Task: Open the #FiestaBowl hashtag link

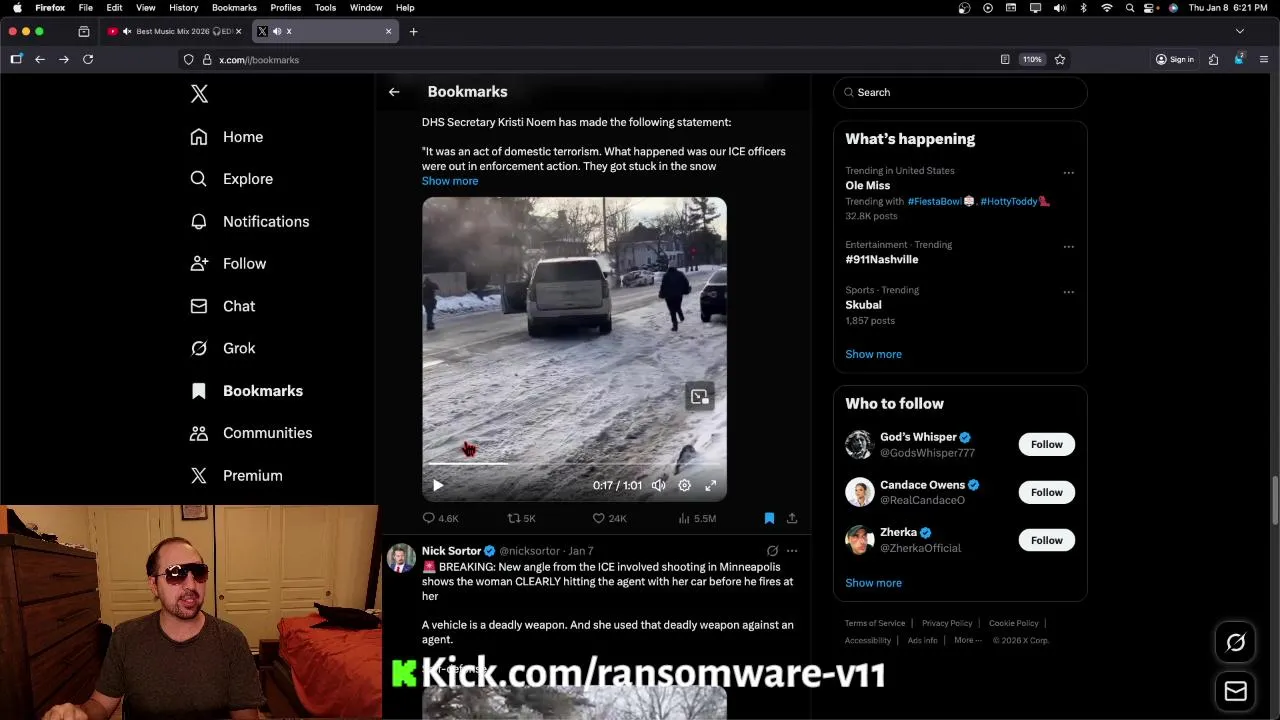Action: click(934, 201)
